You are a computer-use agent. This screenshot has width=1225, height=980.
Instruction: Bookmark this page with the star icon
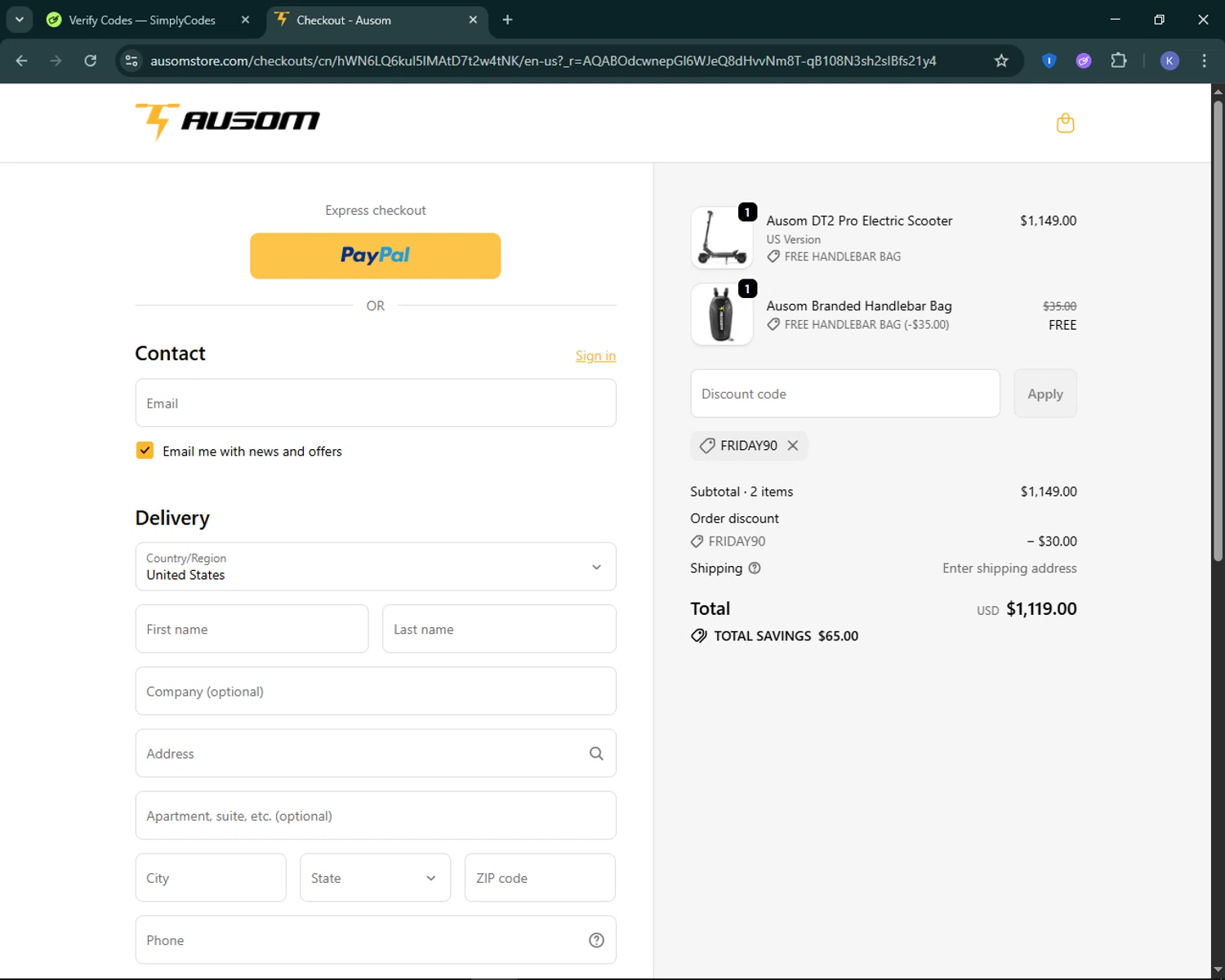pyautogui.click(x=1001, y=60)
